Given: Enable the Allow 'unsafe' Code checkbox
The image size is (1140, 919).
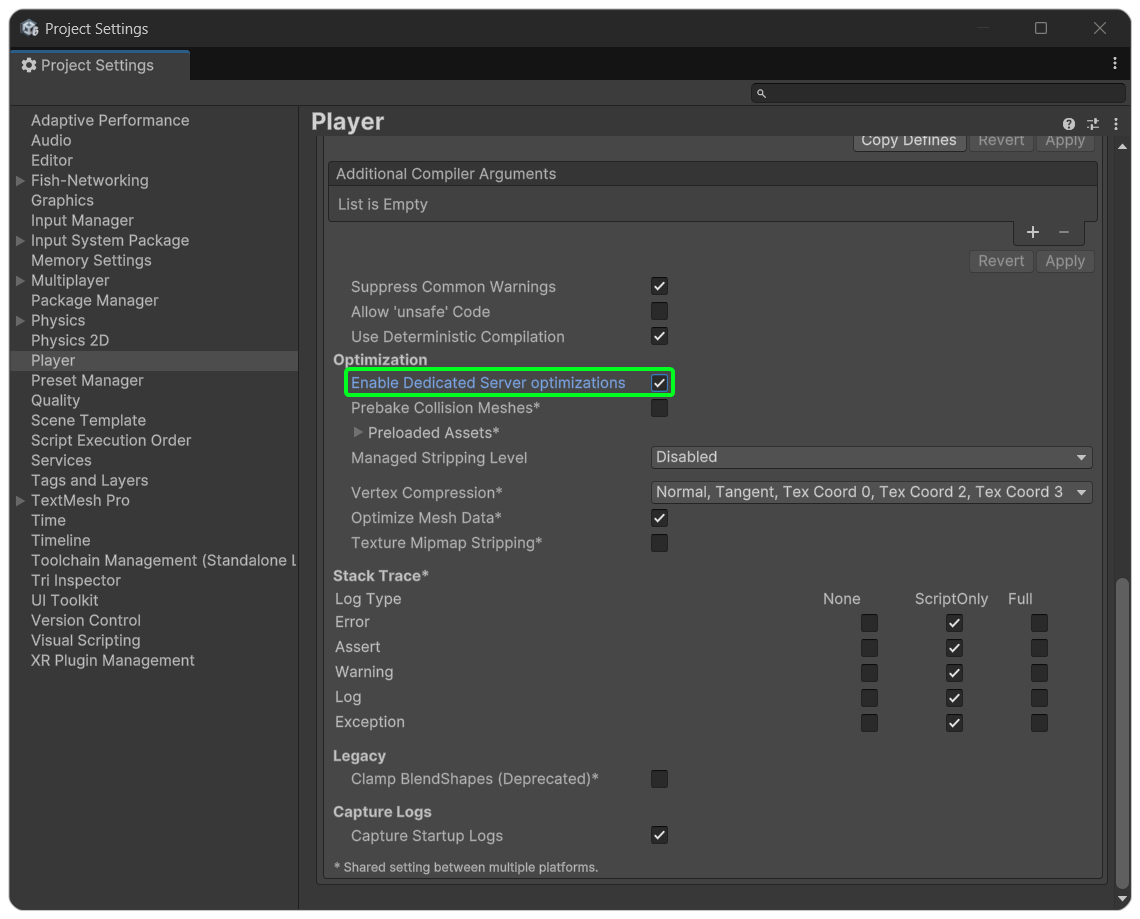Looking at the screenshot, I should point(659,312).
